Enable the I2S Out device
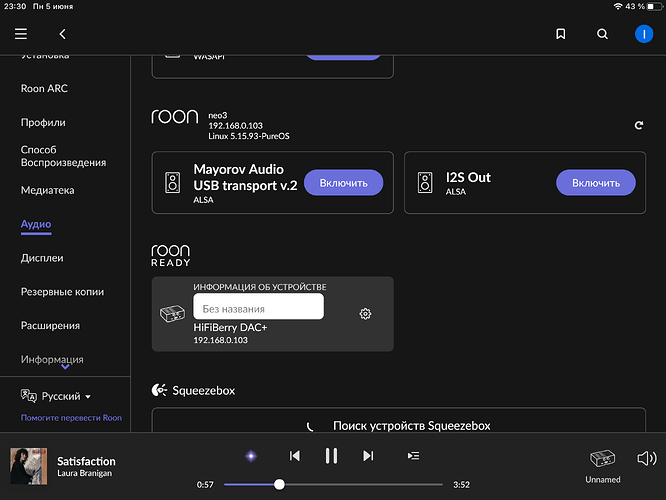Image resolution: width=666 pixels, height=500 pixels. point(595,183)
